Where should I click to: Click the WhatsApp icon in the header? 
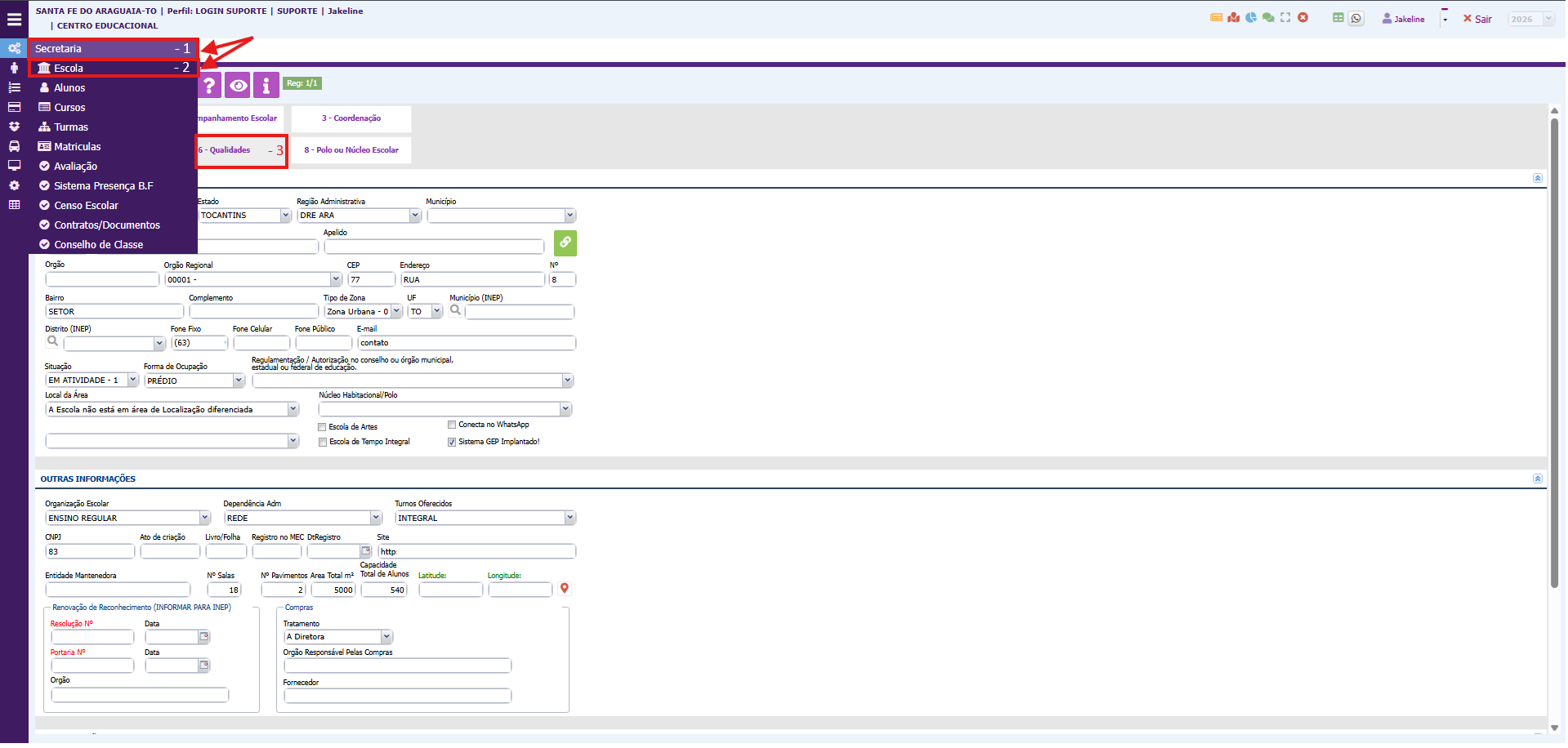[x=1356, y=18]
